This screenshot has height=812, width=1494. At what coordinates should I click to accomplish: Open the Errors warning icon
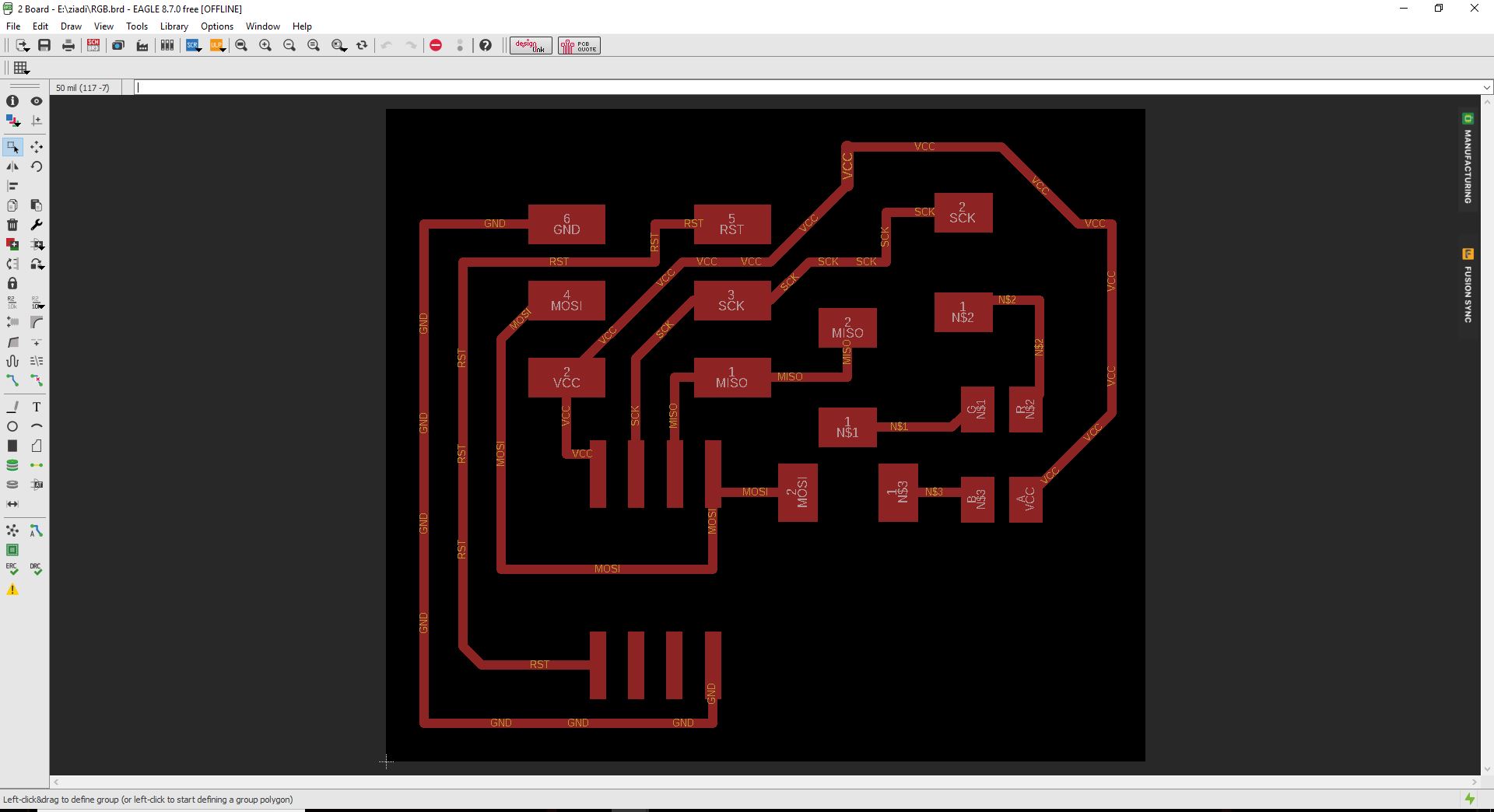click(12, 590)
